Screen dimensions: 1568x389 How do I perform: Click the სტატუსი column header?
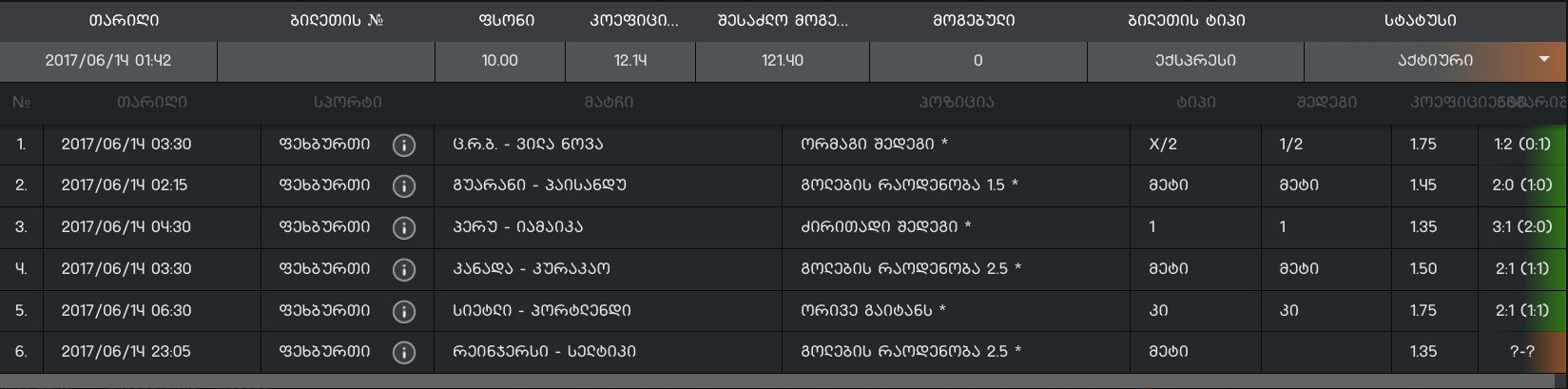(1420, 20)
